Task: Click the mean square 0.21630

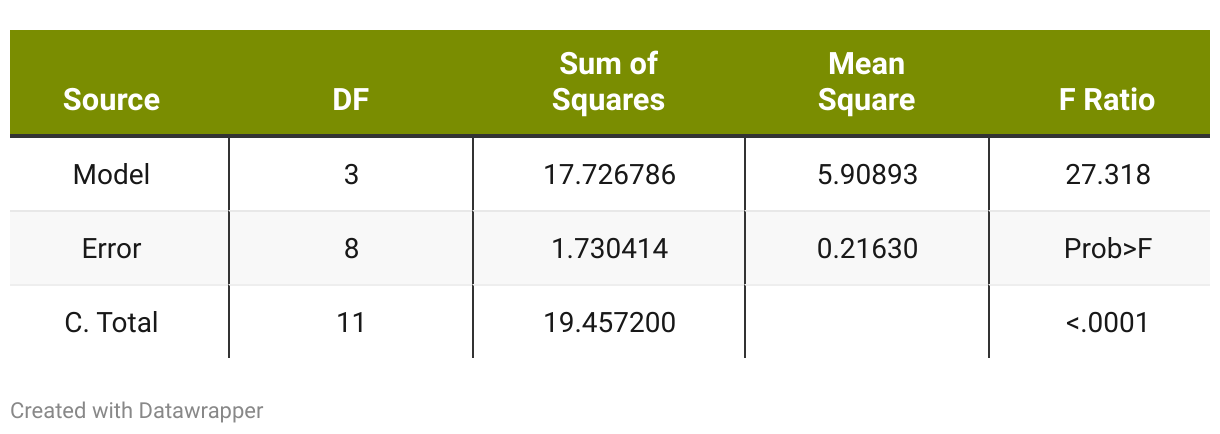Action: 867,248
